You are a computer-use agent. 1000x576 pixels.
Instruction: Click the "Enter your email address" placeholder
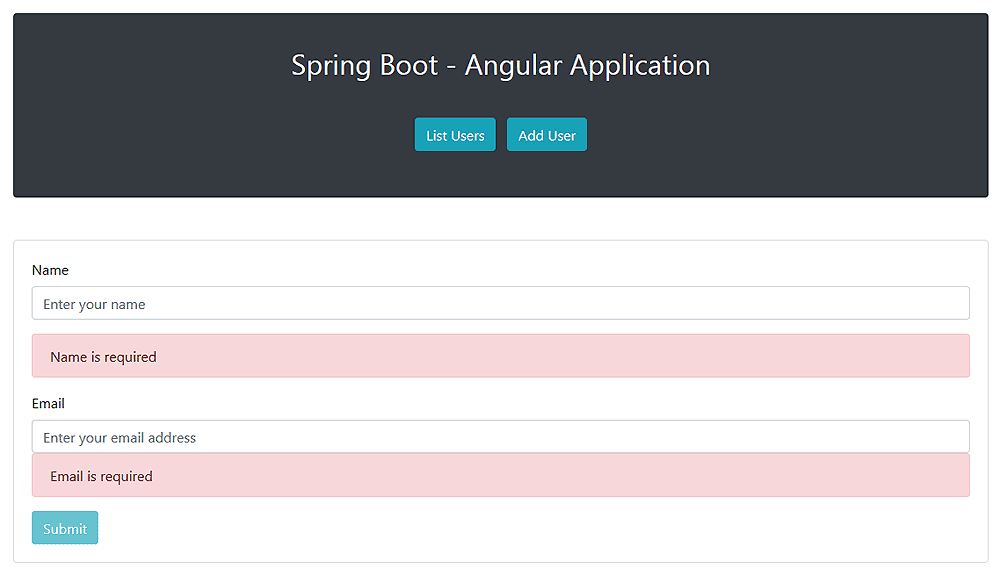coord(119,437)
